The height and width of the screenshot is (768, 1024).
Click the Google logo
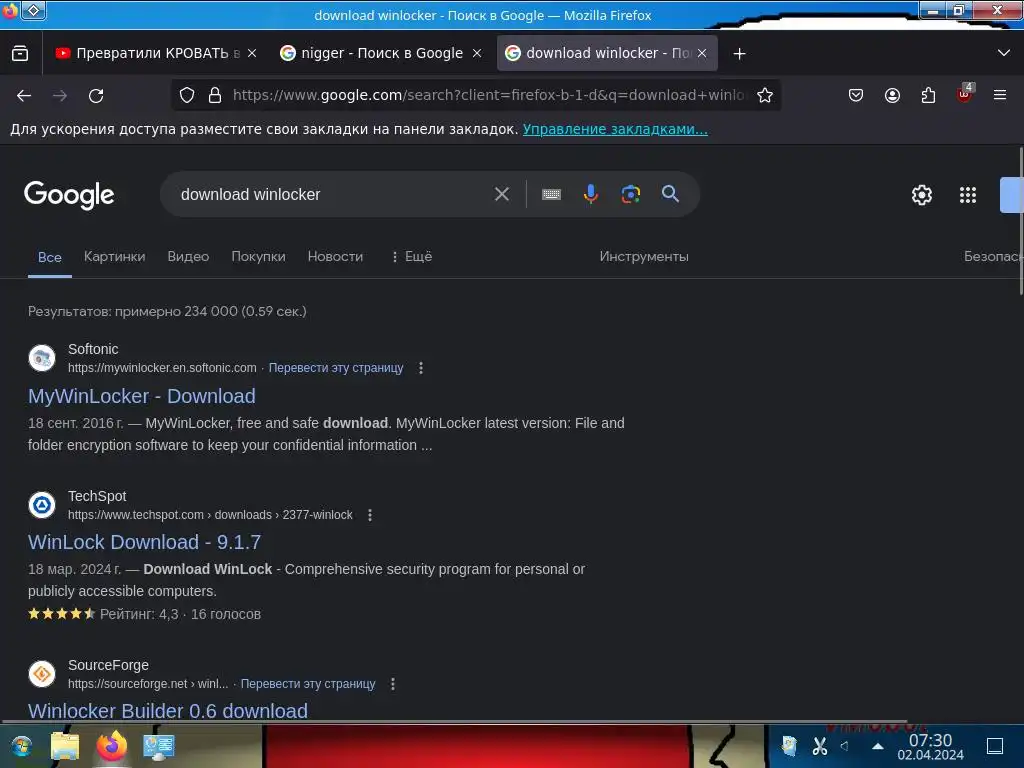pyautogui.click(x=69, y=195)
